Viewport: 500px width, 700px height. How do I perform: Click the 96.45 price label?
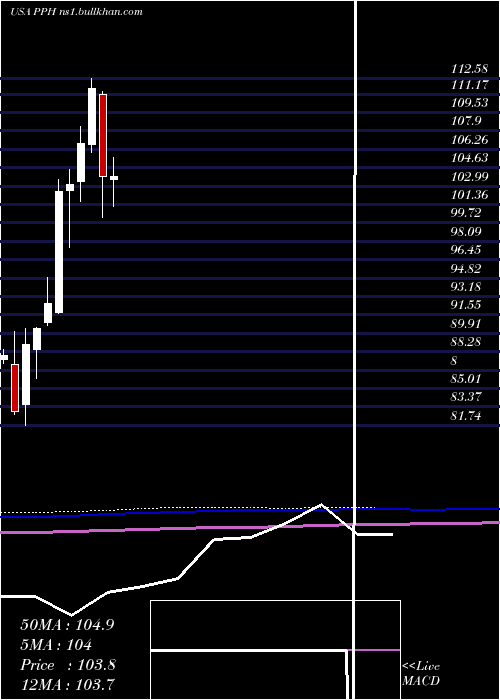click(466, 250)
